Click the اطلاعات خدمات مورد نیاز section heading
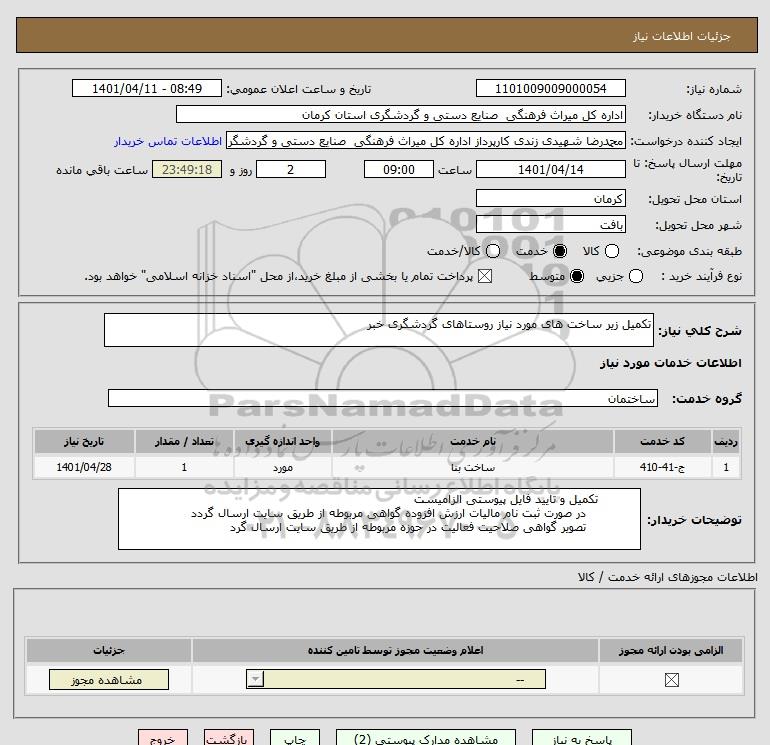This screenshot has width=770, height=745. 670,363
